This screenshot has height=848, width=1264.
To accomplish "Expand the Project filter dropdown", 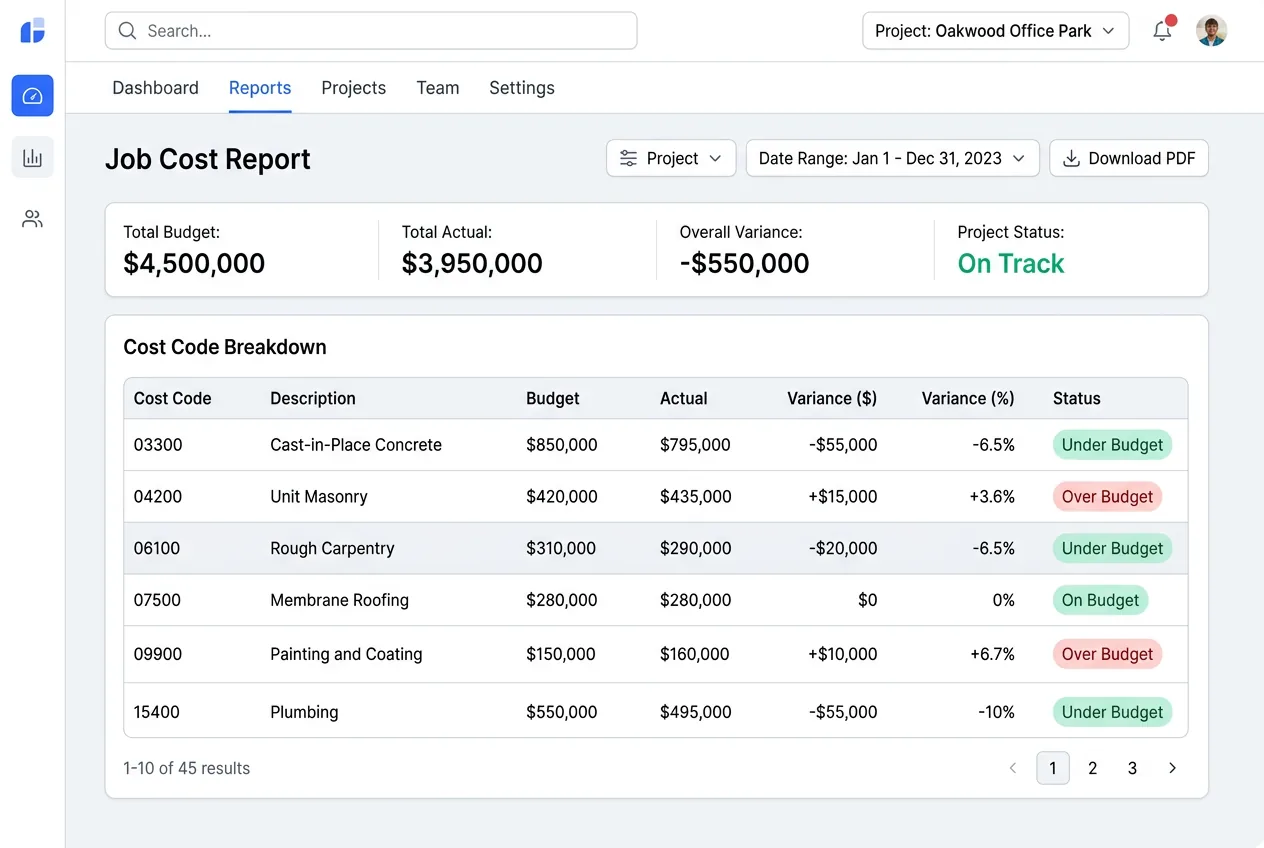I will 671,158.
